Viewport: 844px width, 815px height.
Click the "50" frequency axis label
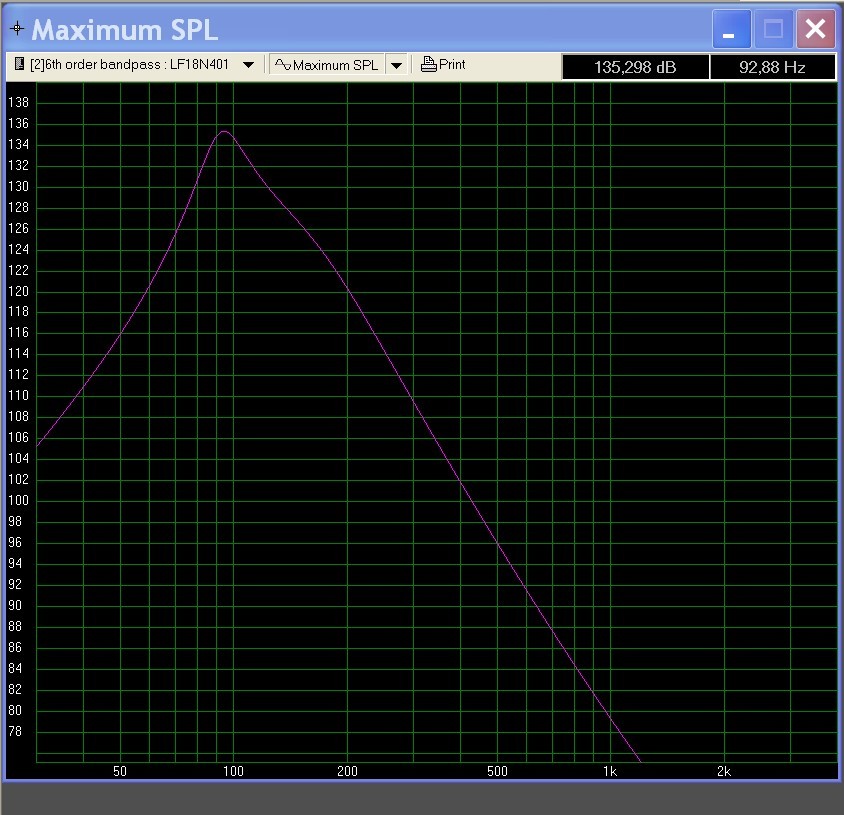click(120, 771)
